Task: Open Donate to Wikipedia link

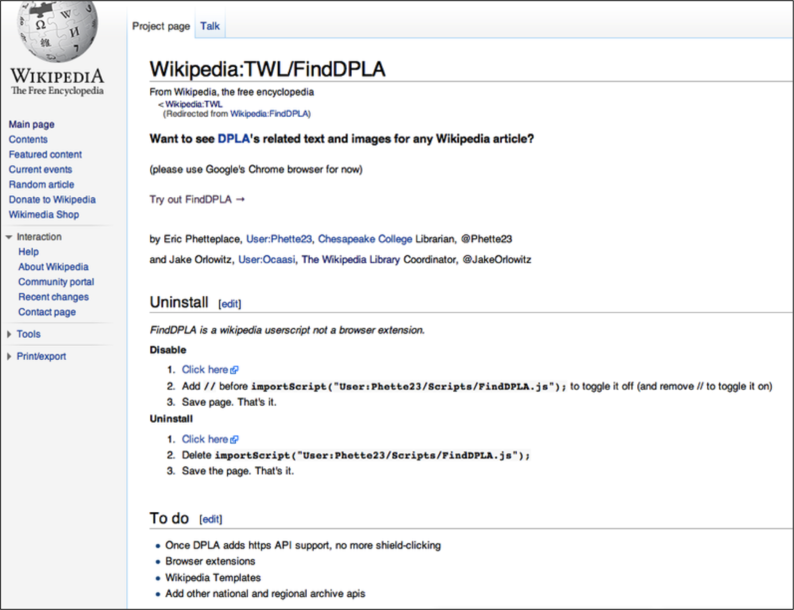Action: (52, 199)
